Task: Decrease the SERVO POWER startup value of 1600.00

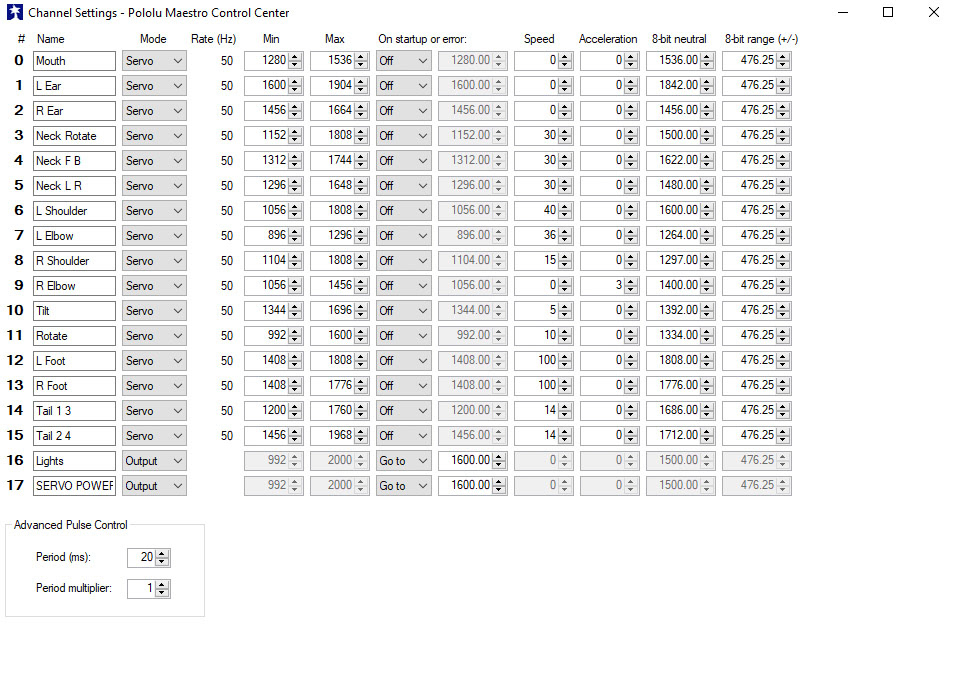Action: pos(499,490)
